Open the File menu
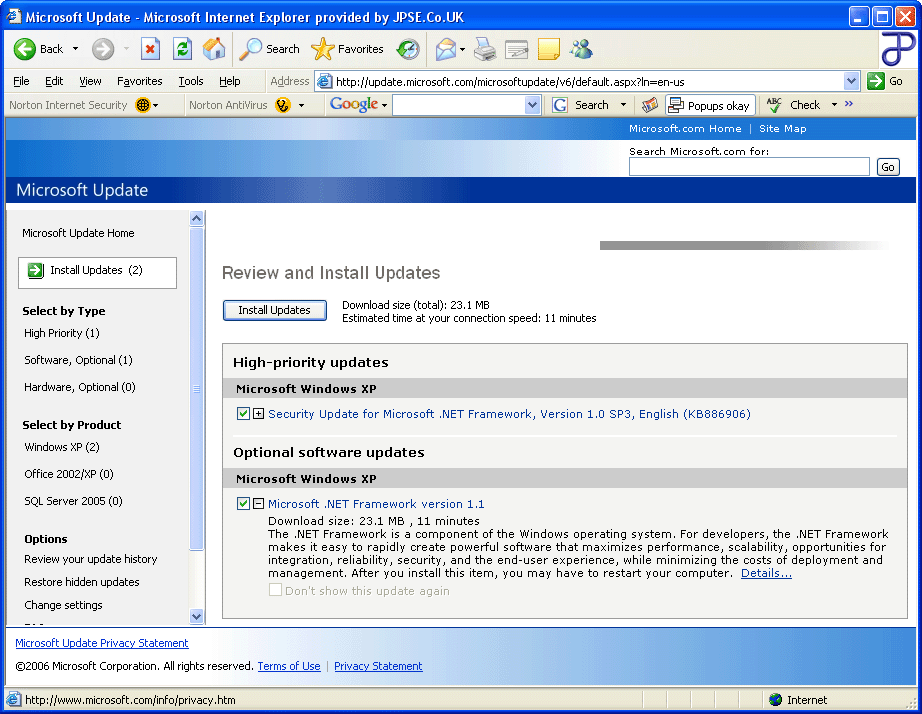The height and width of the screenshot is (714, 922). pos(21,81)
